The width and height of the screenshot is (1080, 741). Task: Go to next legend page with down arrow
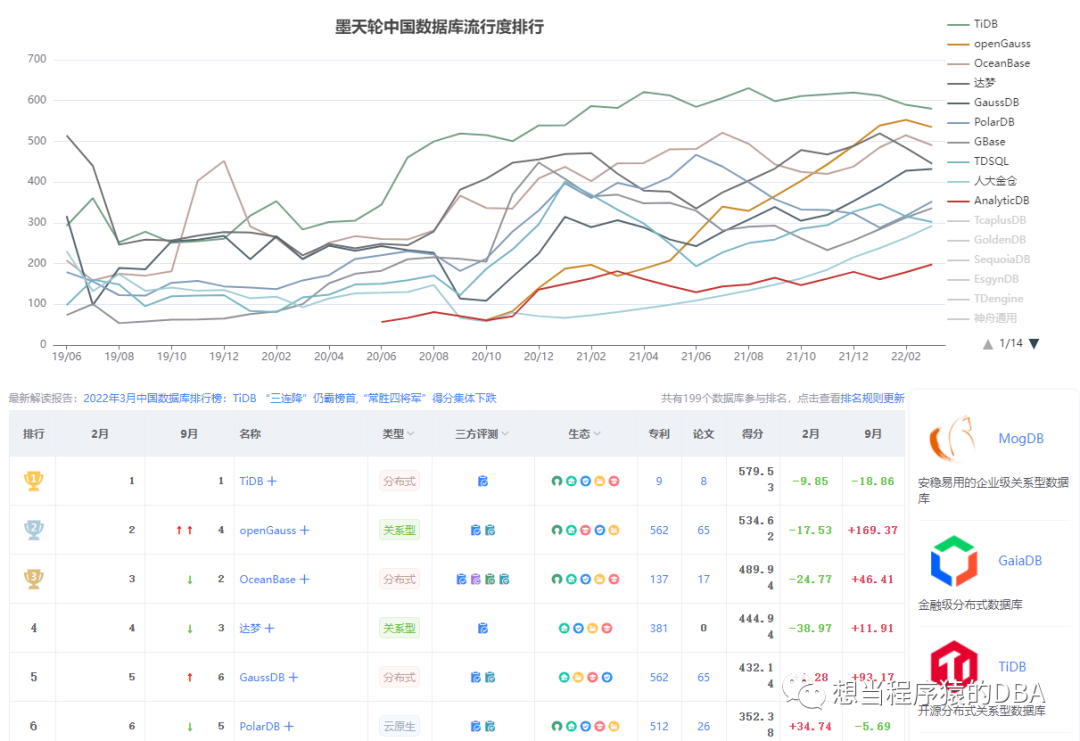coord(1034,344)
